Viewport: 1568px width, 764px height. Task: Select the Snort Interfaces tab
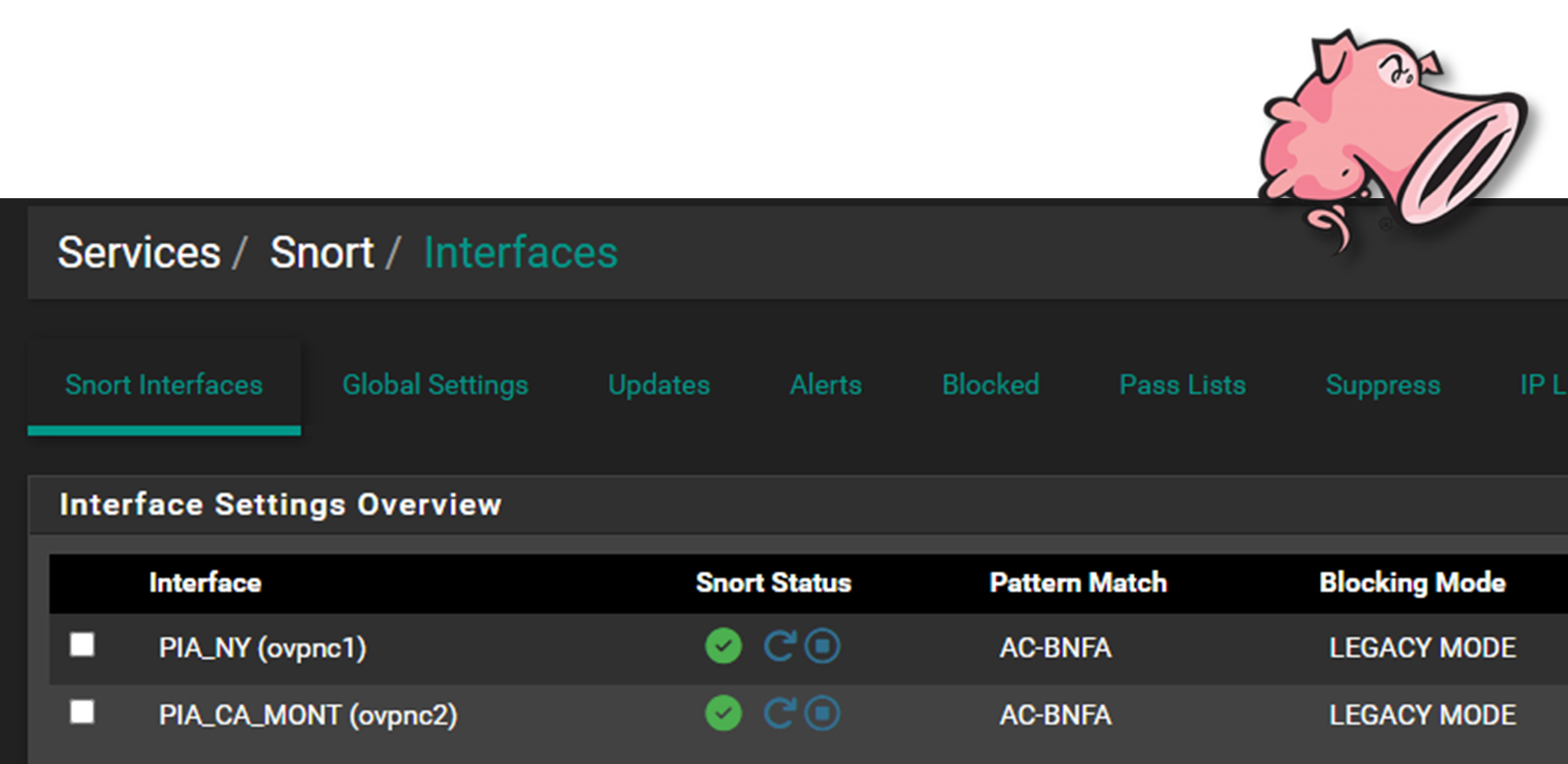pyautogui.click(x=164, y=385)
